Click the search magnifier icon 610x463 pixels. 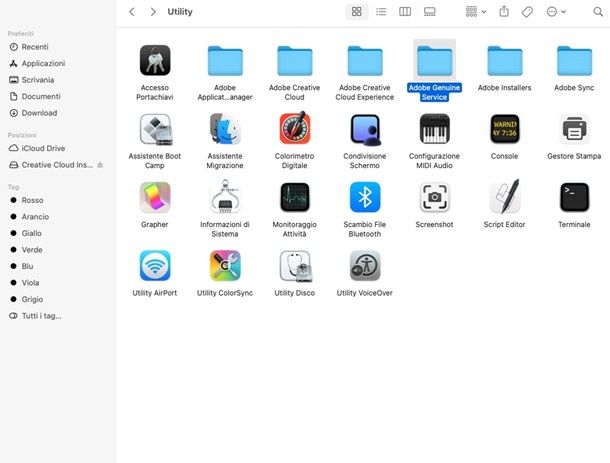pyautogui.click(x=598, y=12)
